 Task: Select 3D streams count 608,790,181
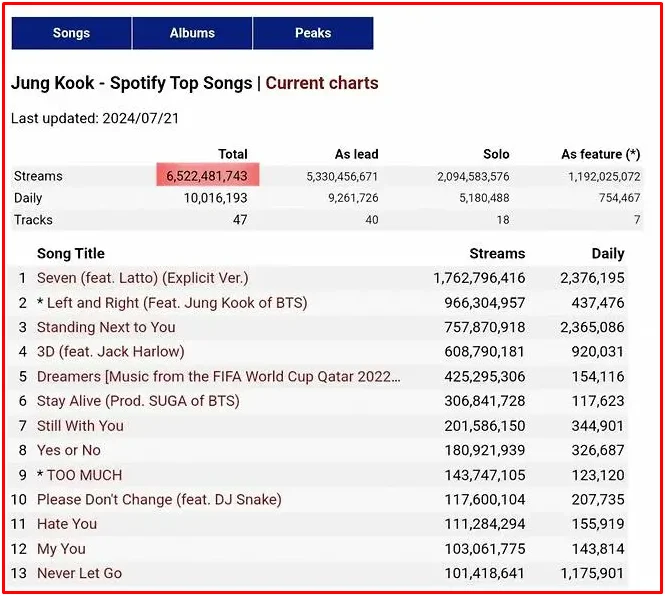click(485, 352)
